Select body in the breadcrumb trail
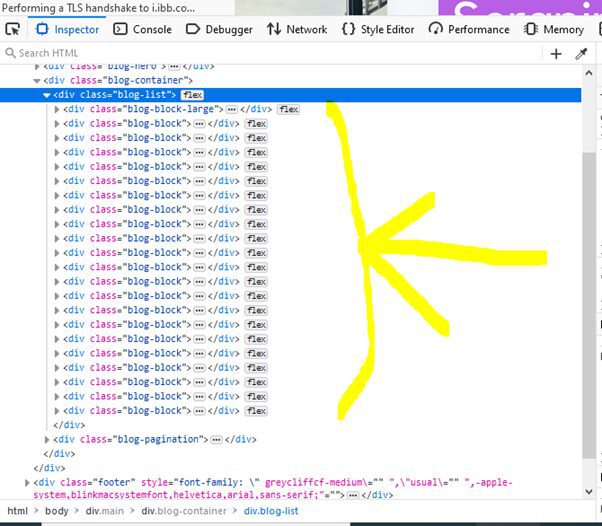 57,511
